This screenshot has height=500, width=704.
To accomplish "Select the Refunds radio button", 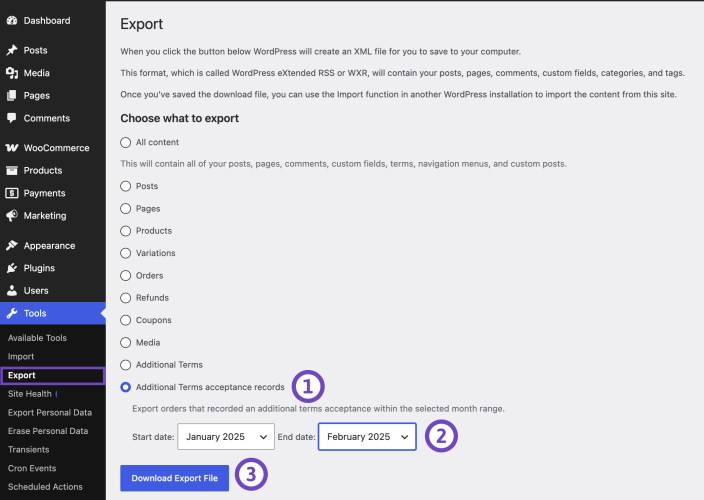I will [x=126, y=298].
